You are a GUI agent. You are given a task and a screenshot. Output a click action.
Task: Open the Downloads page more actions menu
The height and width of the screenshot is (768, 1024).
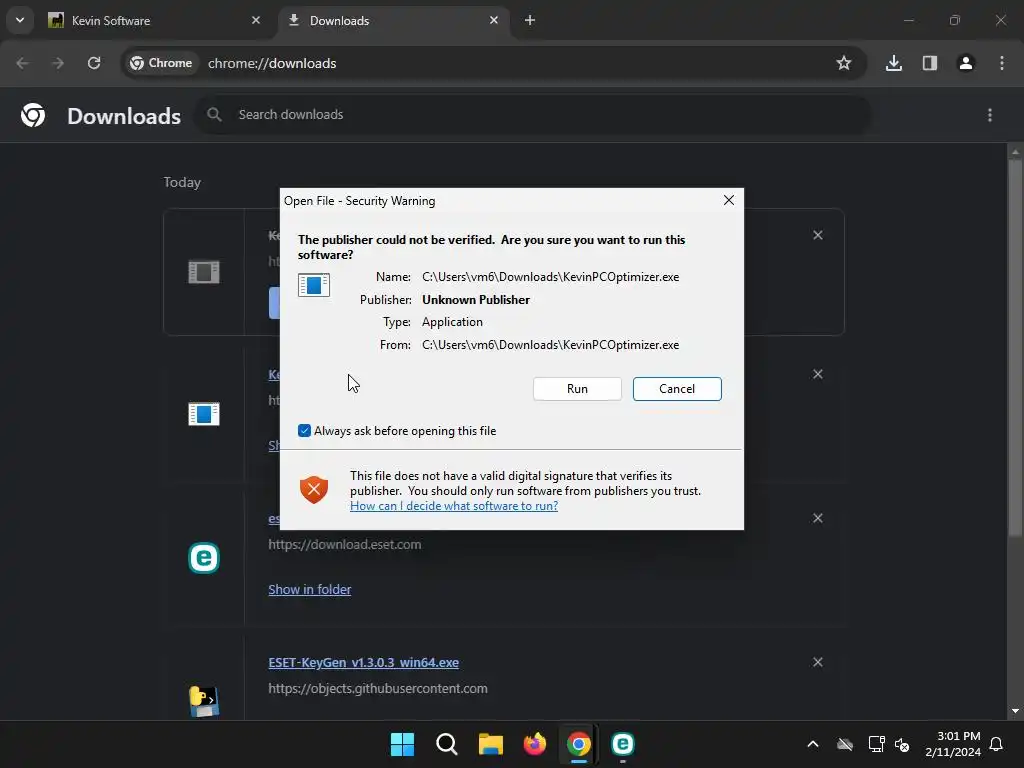pos(990,115)
